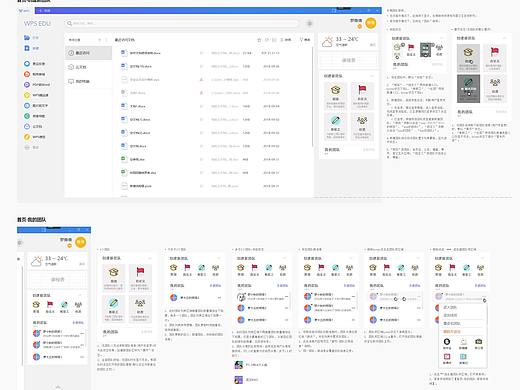This screenshot has width=520, height=390.
Task: Open the purple PDF-to-Word sidebar tool
Action: (27, 85)
